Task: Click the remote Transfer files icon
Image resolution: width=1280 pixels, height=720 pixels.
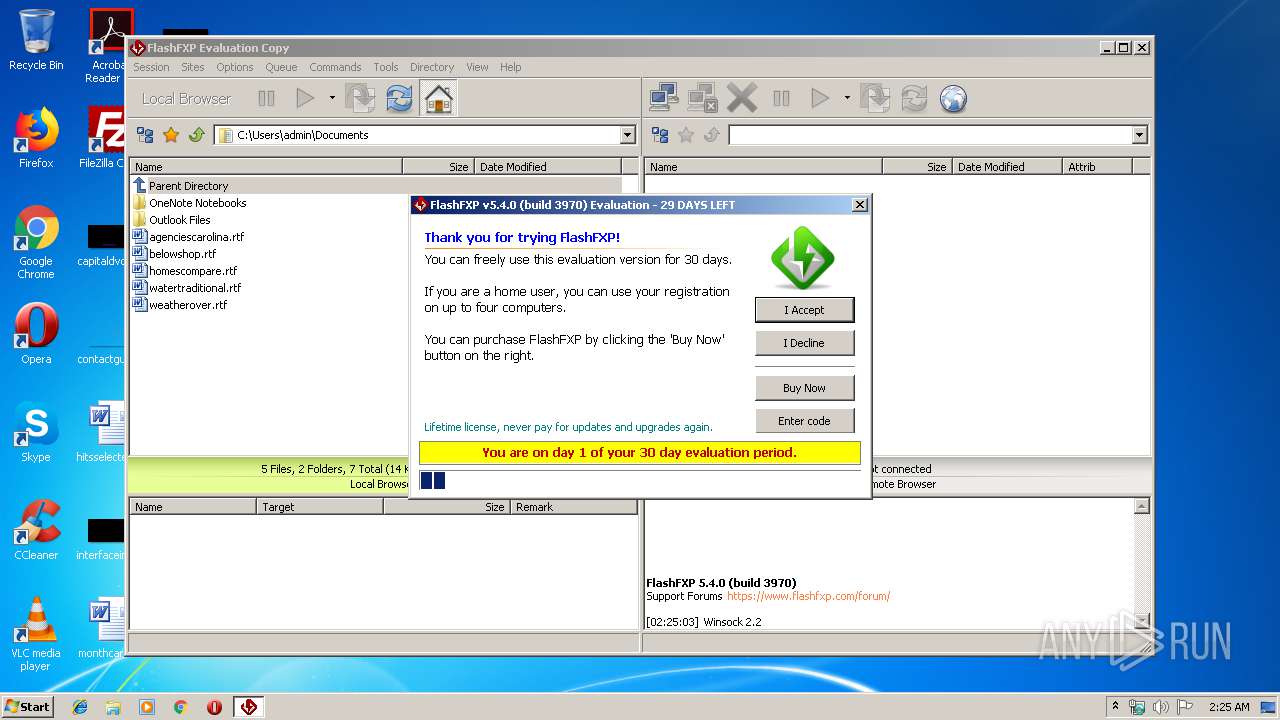Action: click(x=875, y=98)
